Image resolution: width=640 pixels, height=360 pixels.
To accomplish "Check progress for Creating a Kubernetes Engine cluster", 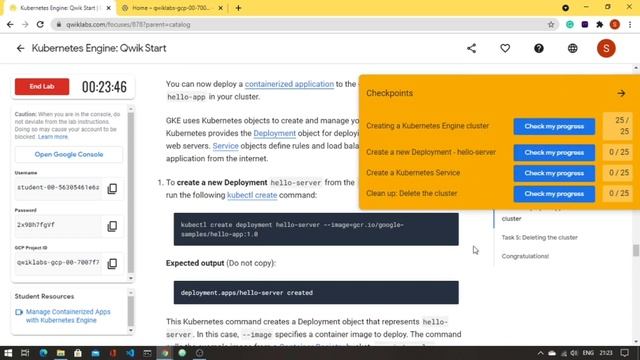I will click(554, 127).
